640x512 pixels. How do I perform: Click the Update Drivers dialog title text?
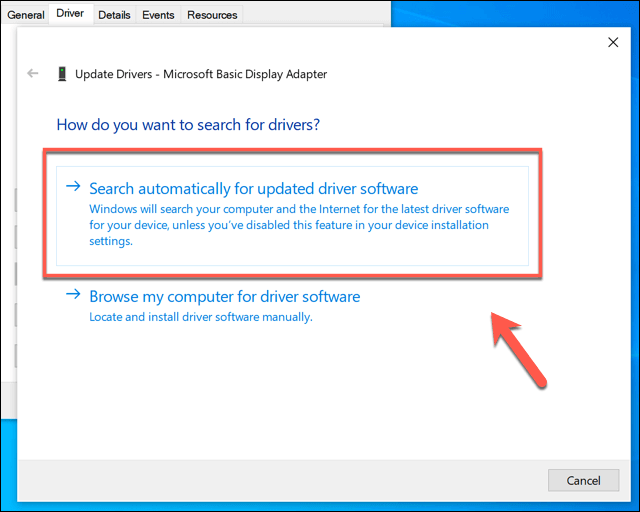pos(202,74)
